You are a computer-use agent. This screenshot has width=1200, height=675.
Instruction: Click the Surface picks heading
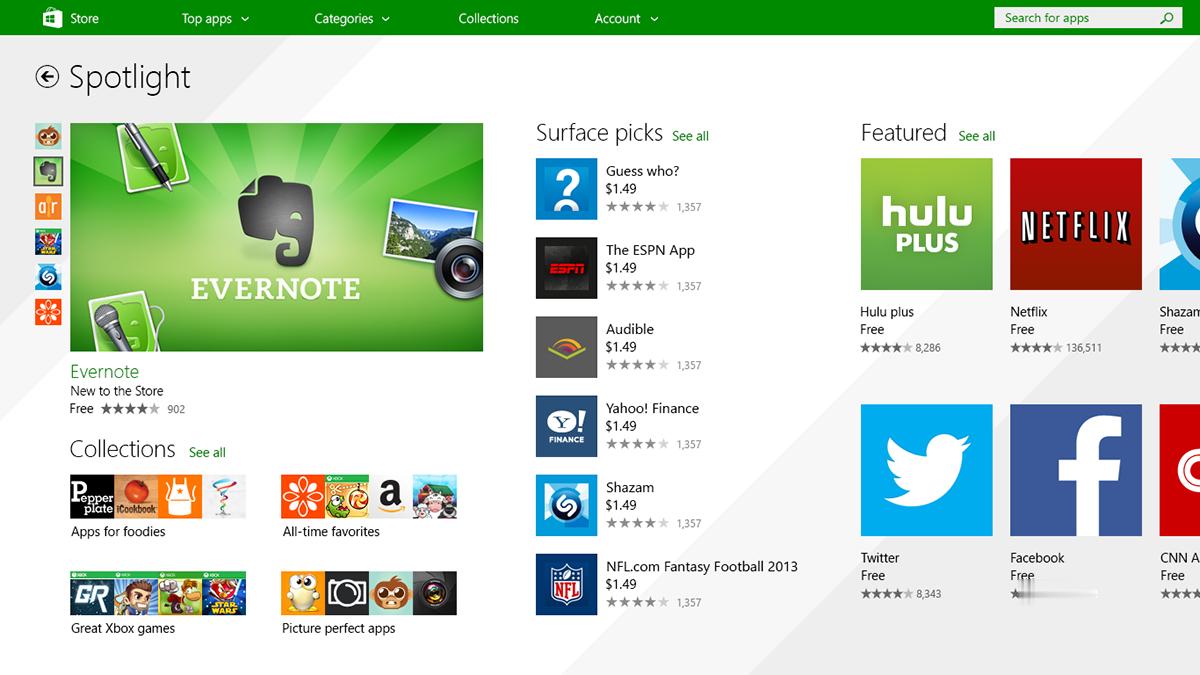[x=599, y=133]
